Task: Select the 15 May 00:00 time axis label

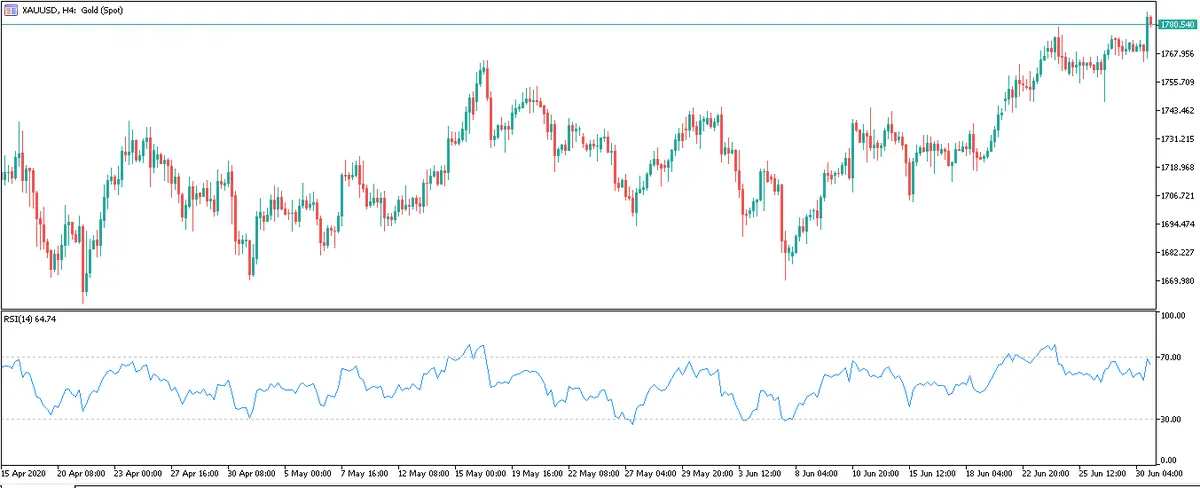Action: 480,472
